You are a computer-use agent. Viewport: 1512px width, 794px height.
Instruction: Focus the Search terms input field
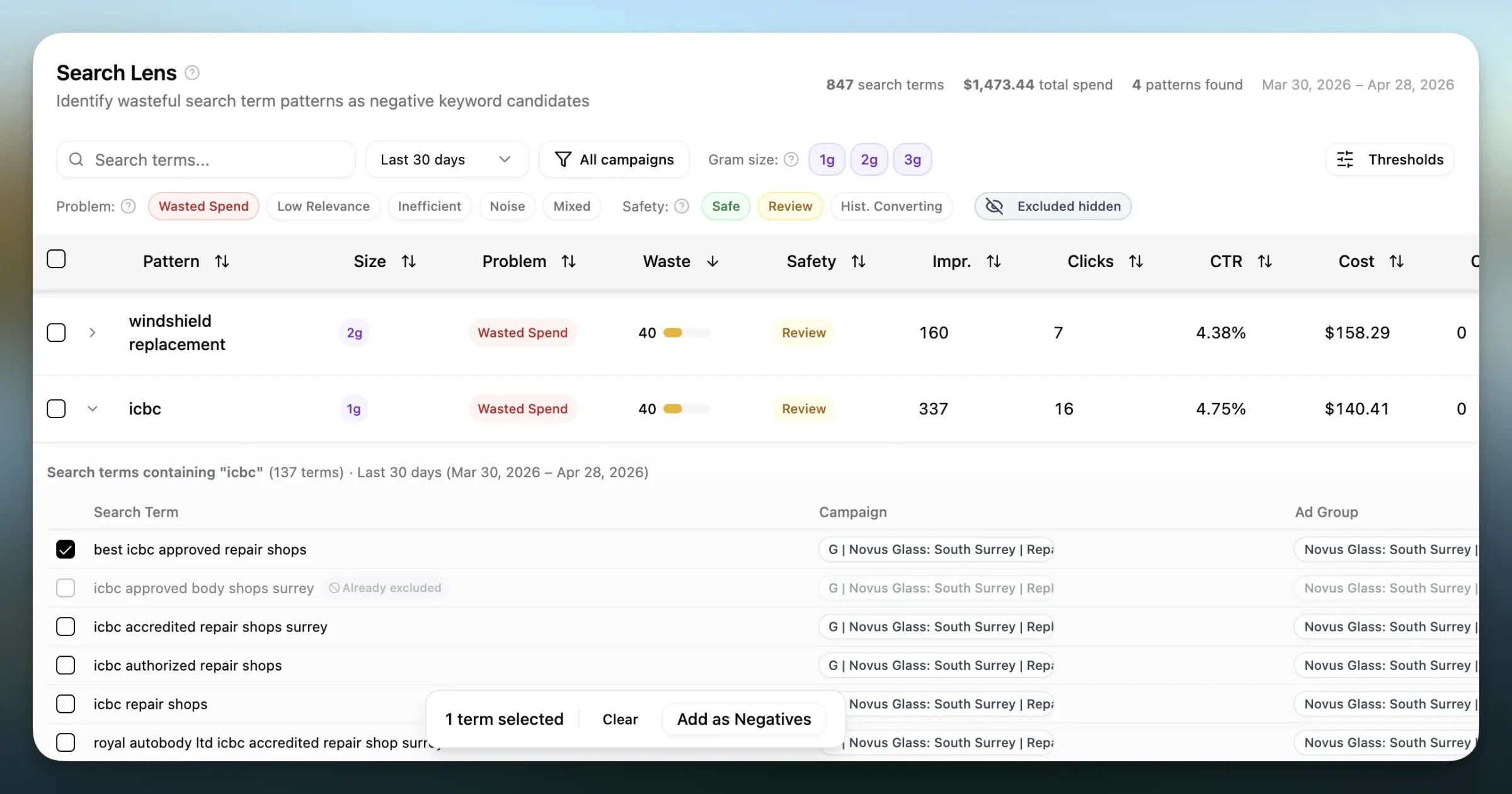point(206,159)
